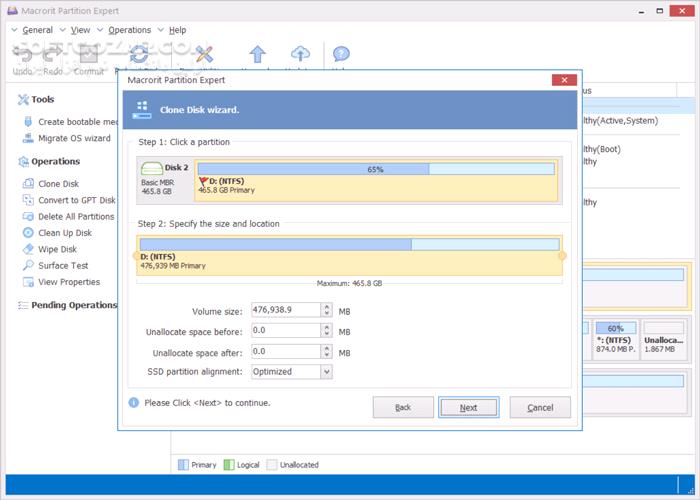The image size is (700, 500).
Task: Click the View Properties link
Action: tap(69, 282)
